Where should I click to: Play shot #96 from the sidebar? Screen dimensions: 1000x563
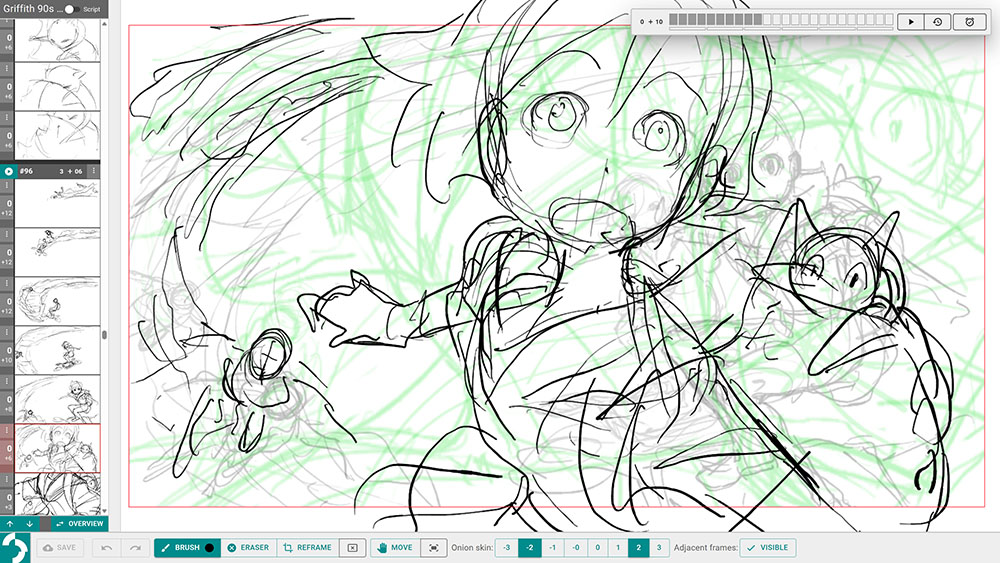tap(8, 171)
